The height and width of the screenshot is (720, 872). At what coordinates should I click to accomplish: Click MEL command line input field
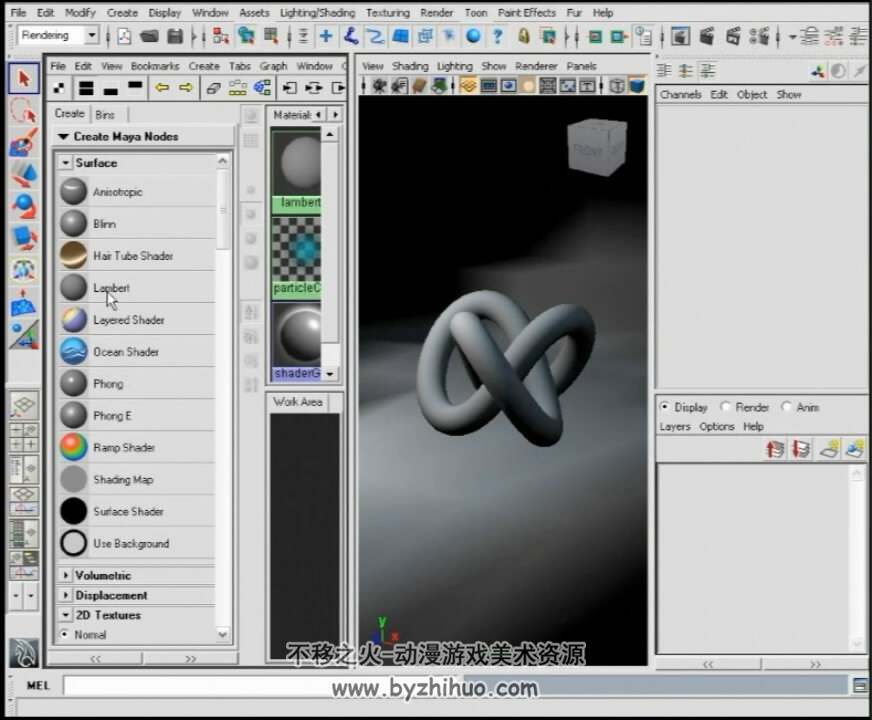tap(455, 686)
